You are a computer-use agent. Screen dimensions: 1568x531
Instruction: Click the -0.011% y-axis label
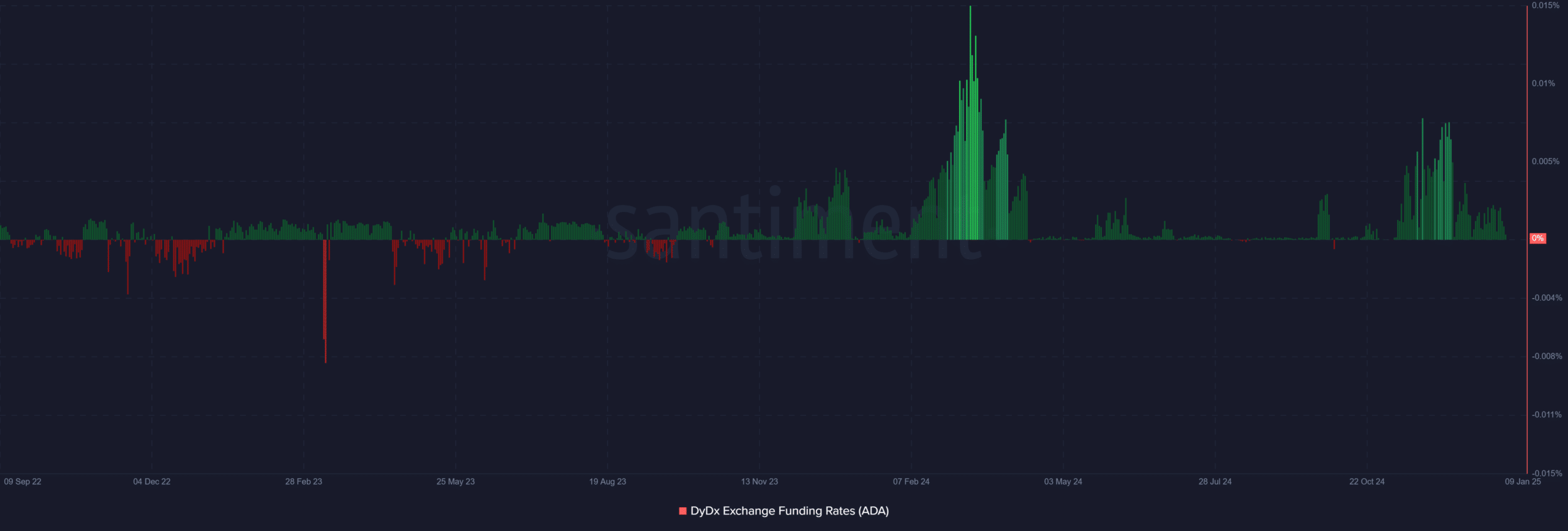(x=1547, y=415)
